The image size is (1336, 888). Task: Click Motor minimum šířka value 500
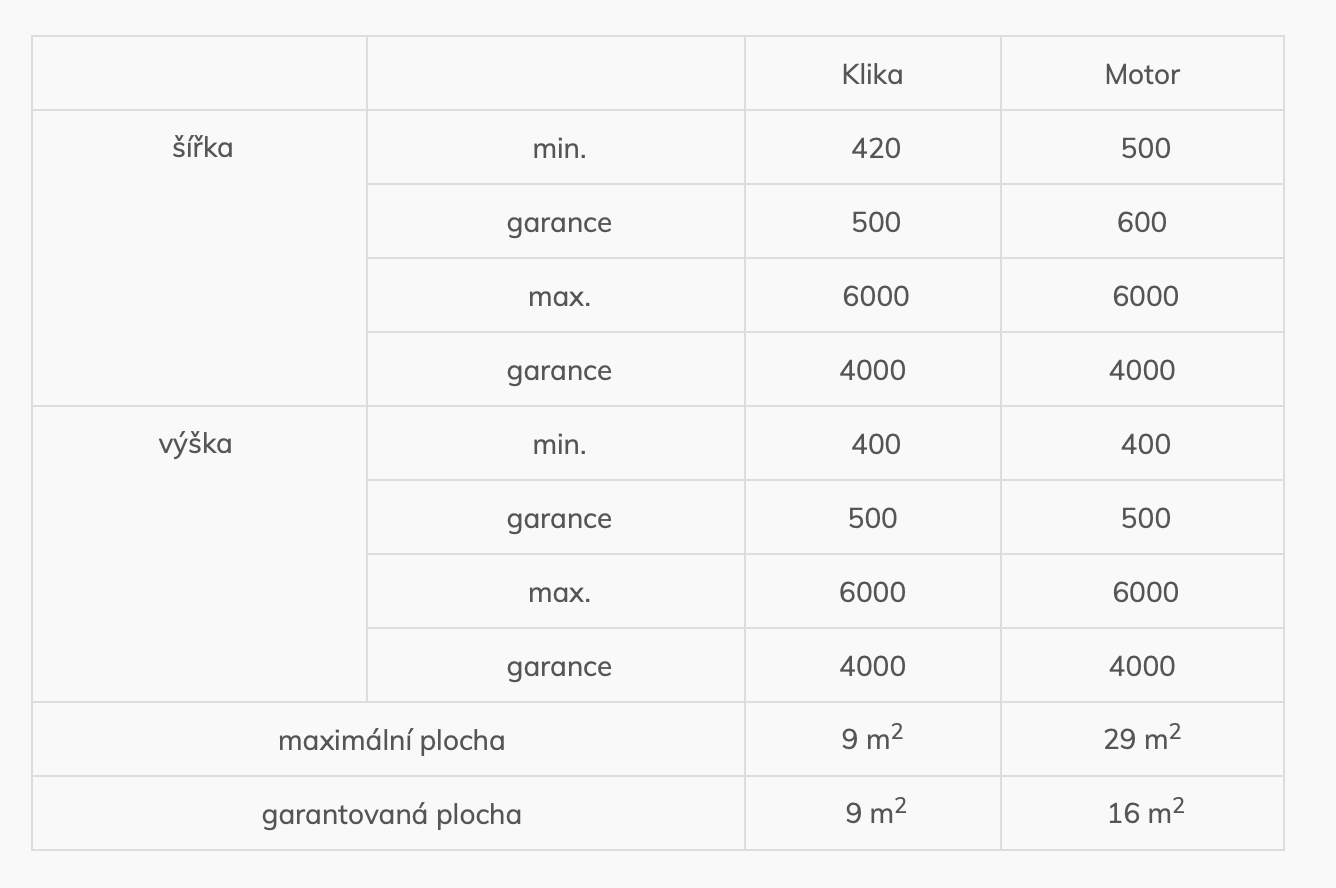click(1146, 148)
